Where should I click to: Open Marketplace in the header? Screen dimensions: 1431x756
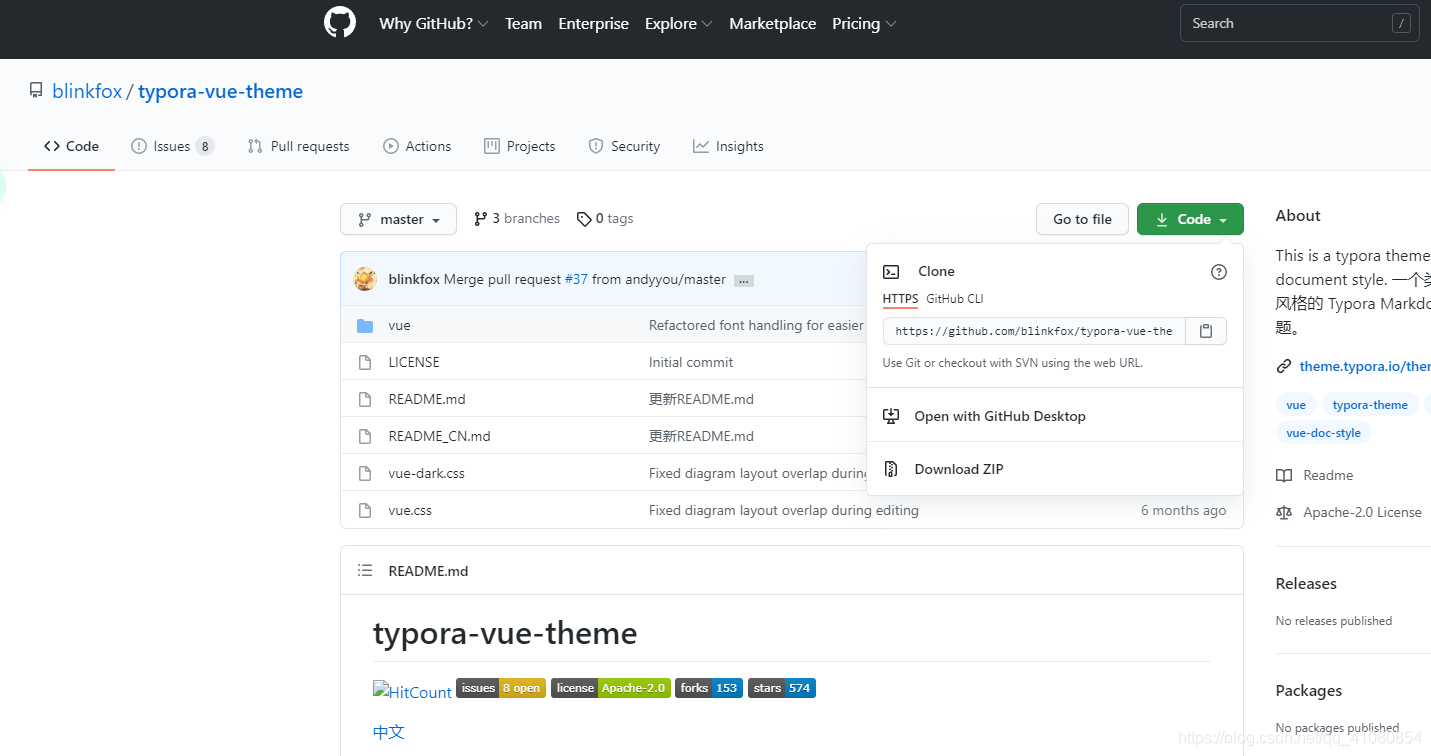[772, 23]
